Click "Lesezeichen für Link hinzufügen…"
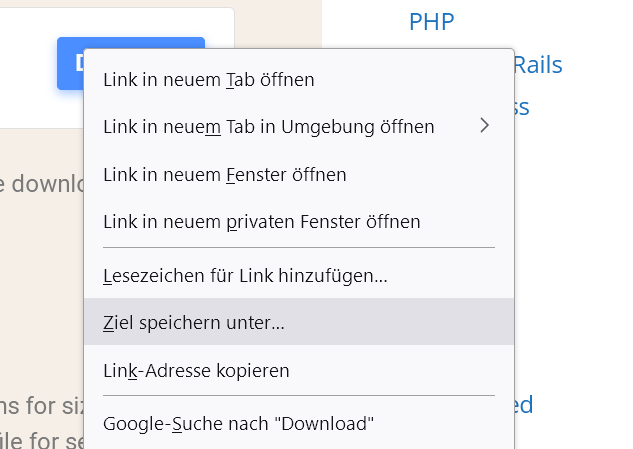This screenshot has height=449, width=633. click(245, 275)
